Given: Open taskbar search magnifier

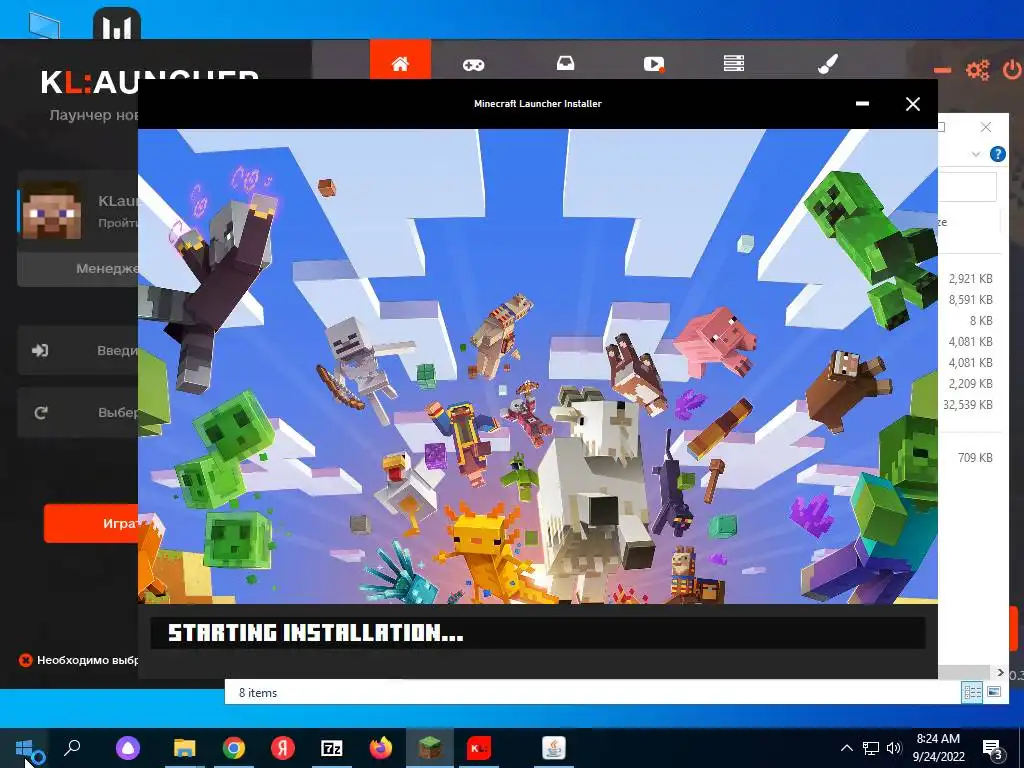Looking at the screenshot, I should click(72, 747).
